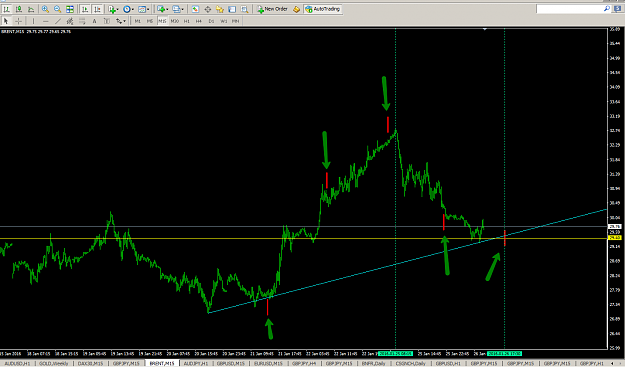Viewport: 625px width, 367px height.
Task: Click the New Order button
Action: [x=273, y=9]
